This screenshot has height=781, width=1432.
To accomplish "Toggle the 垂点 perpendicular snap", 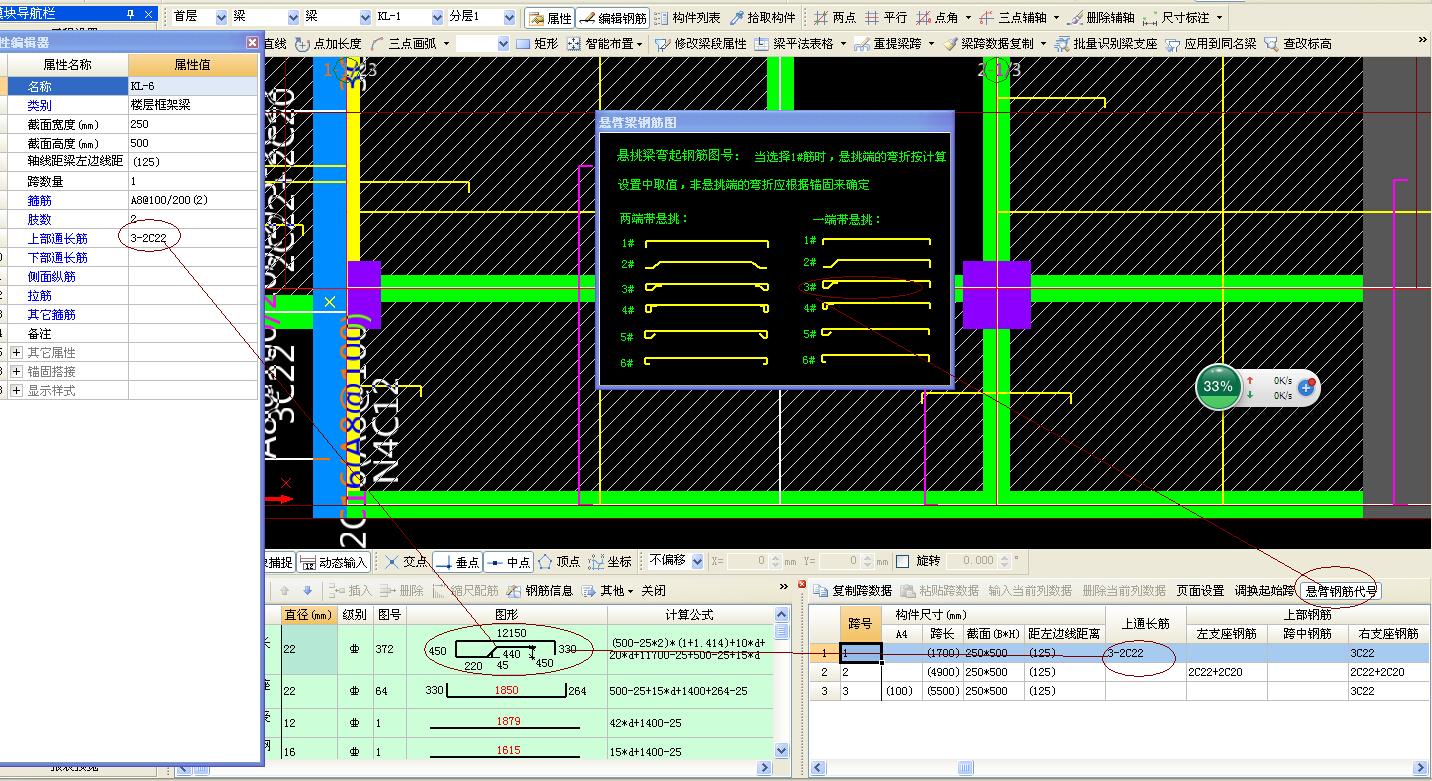I will coord(457,562).
